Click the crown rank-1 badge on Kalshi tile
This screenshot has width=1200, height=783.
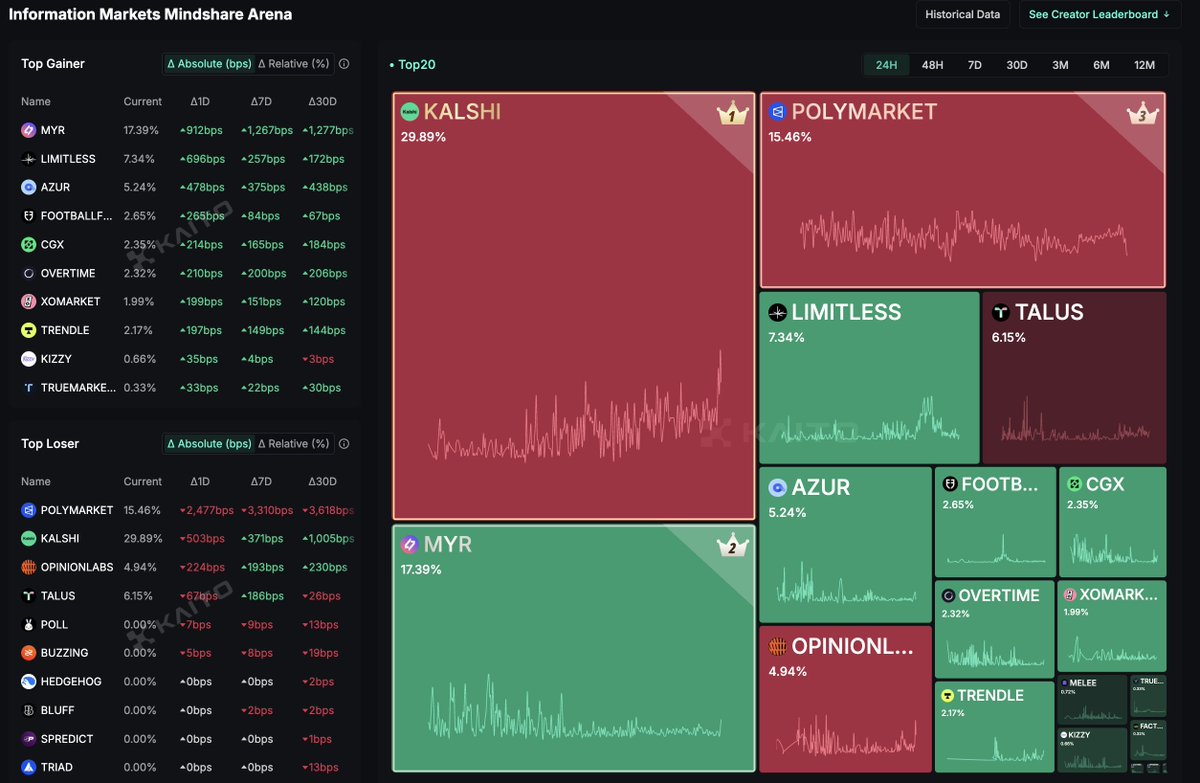(733, 116)
